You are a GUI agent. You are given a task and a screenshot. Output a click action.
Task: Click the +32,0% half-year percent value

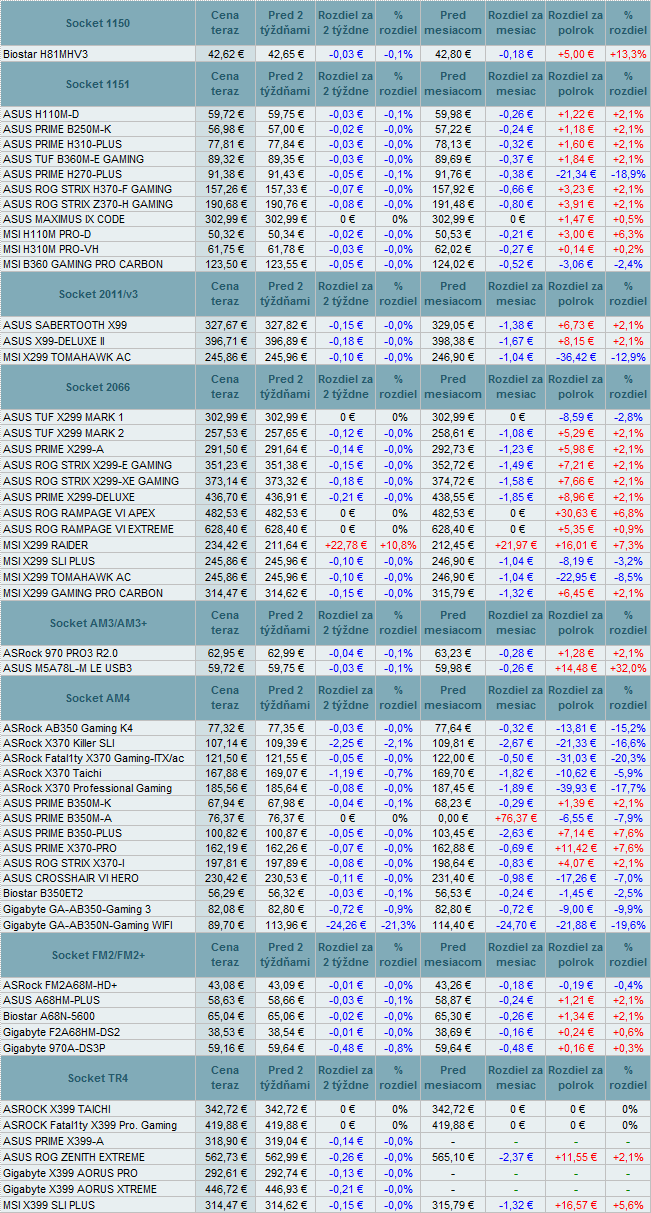pos(628,668)
